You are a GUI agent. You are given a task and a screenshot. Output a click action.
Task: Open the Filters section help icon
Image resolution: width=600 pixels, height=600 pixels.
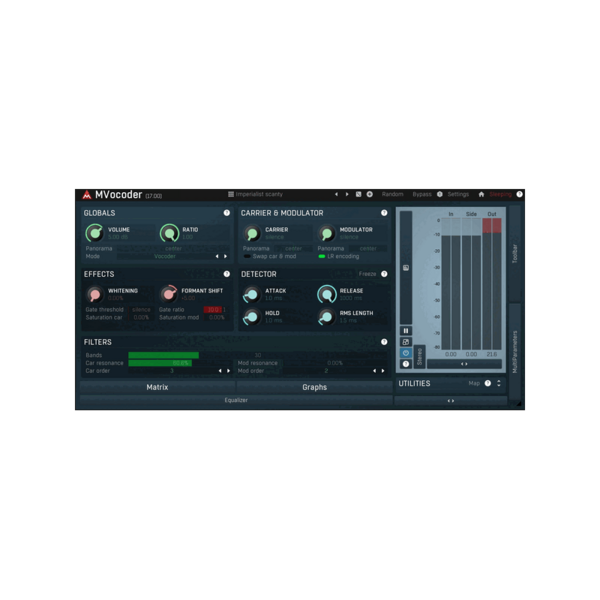[384, 342]
